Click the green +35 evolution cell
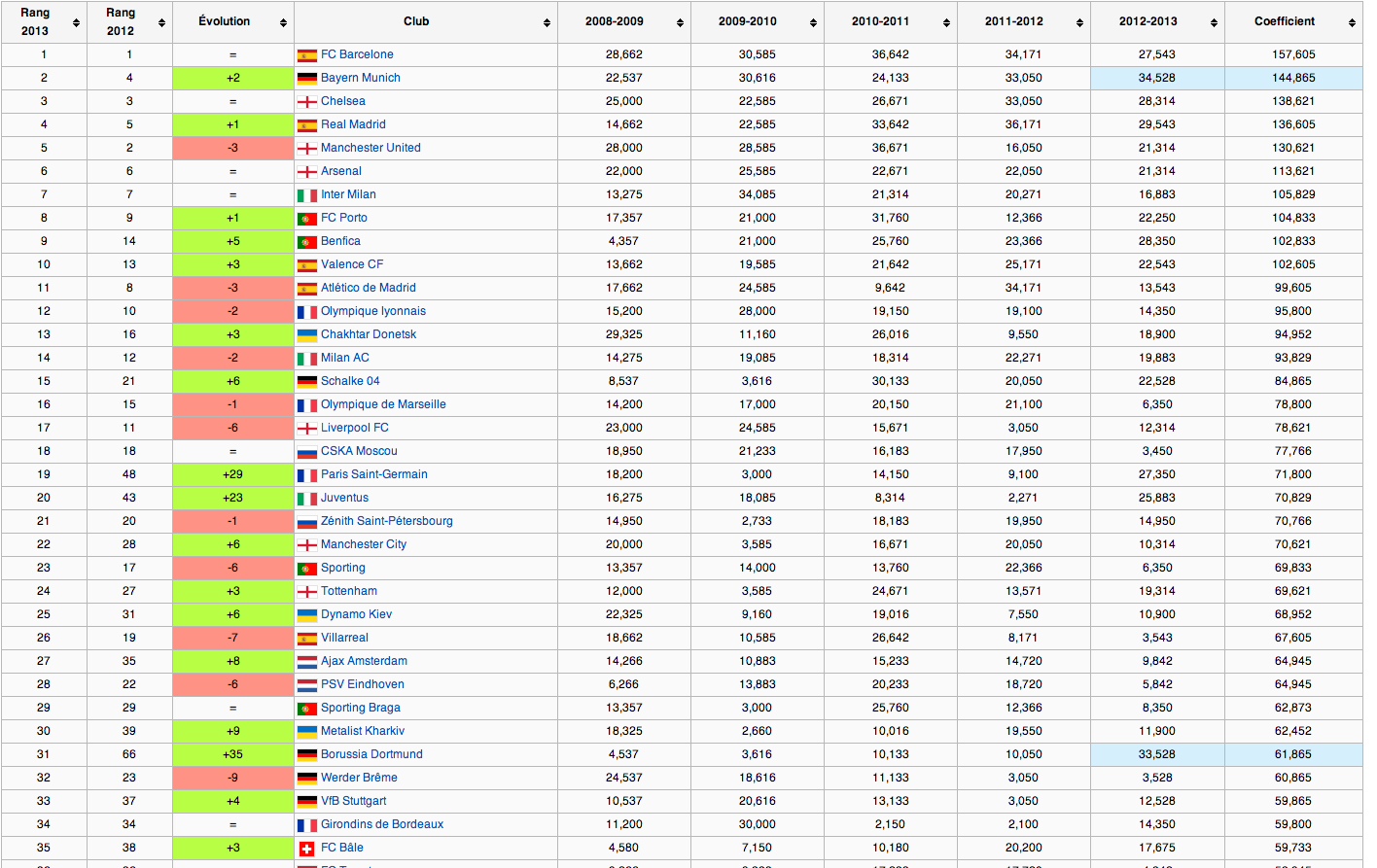The image size is (1377, 868). [x=233, y=754]
